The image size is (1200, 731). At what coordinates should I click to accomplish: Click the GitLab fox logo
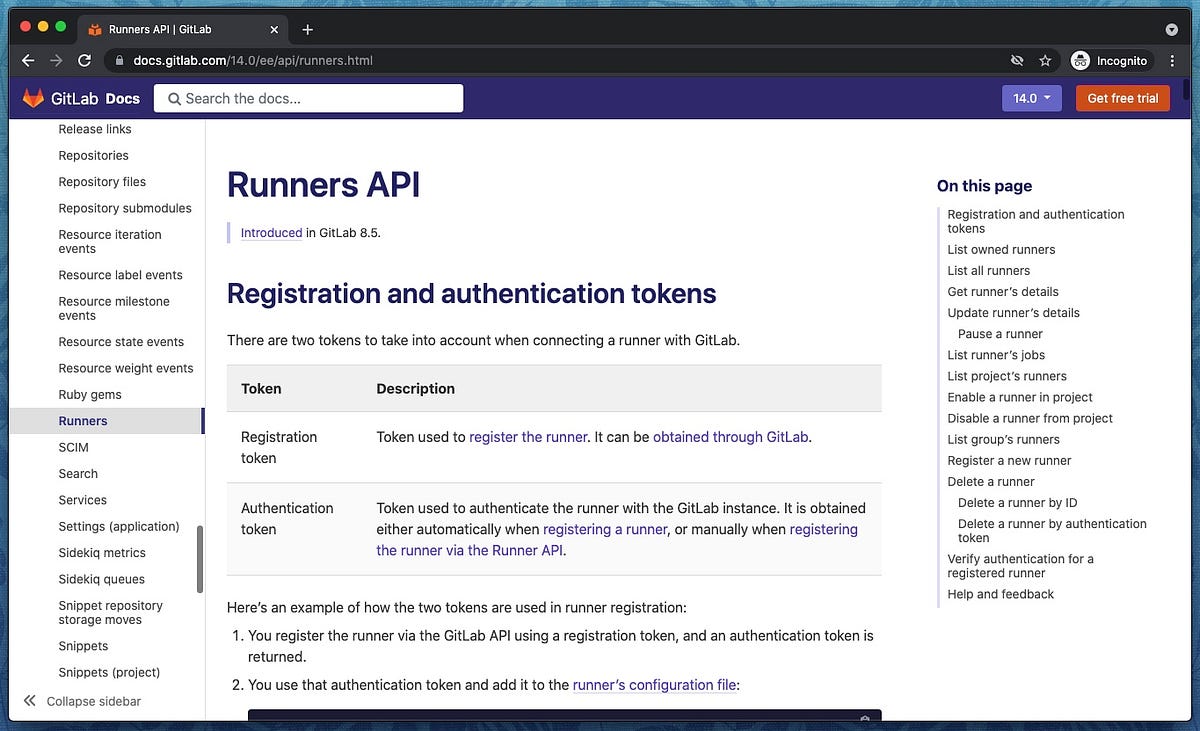pyautogui.click(x=33, y=98)
